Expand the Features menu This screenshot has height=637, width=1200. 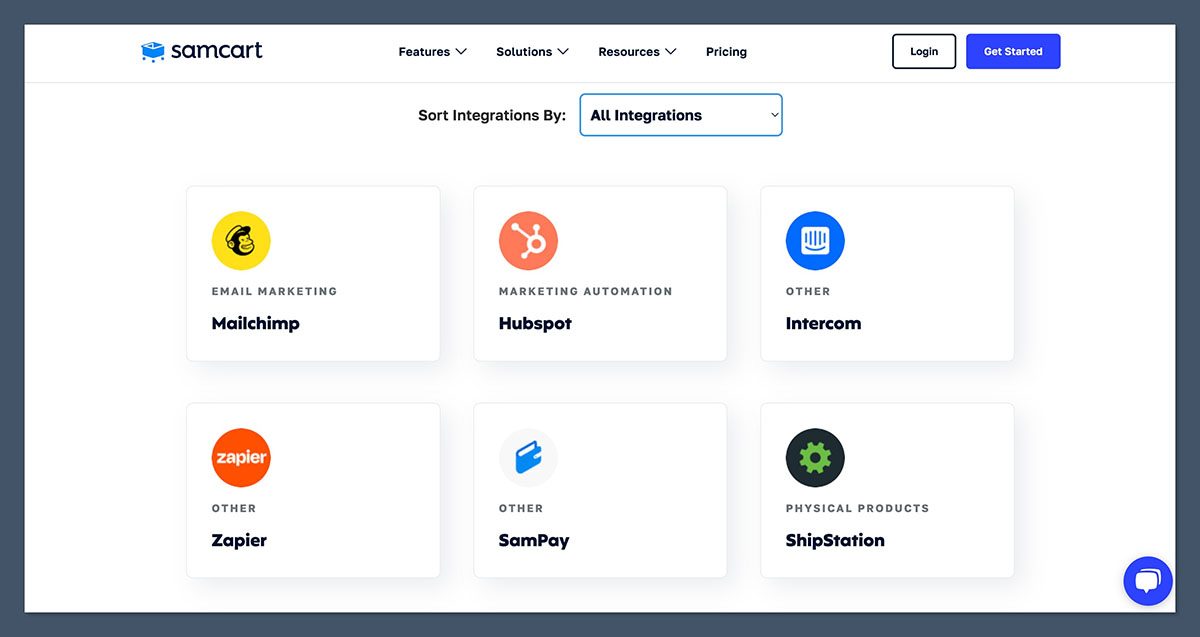[x=432, y=51]
